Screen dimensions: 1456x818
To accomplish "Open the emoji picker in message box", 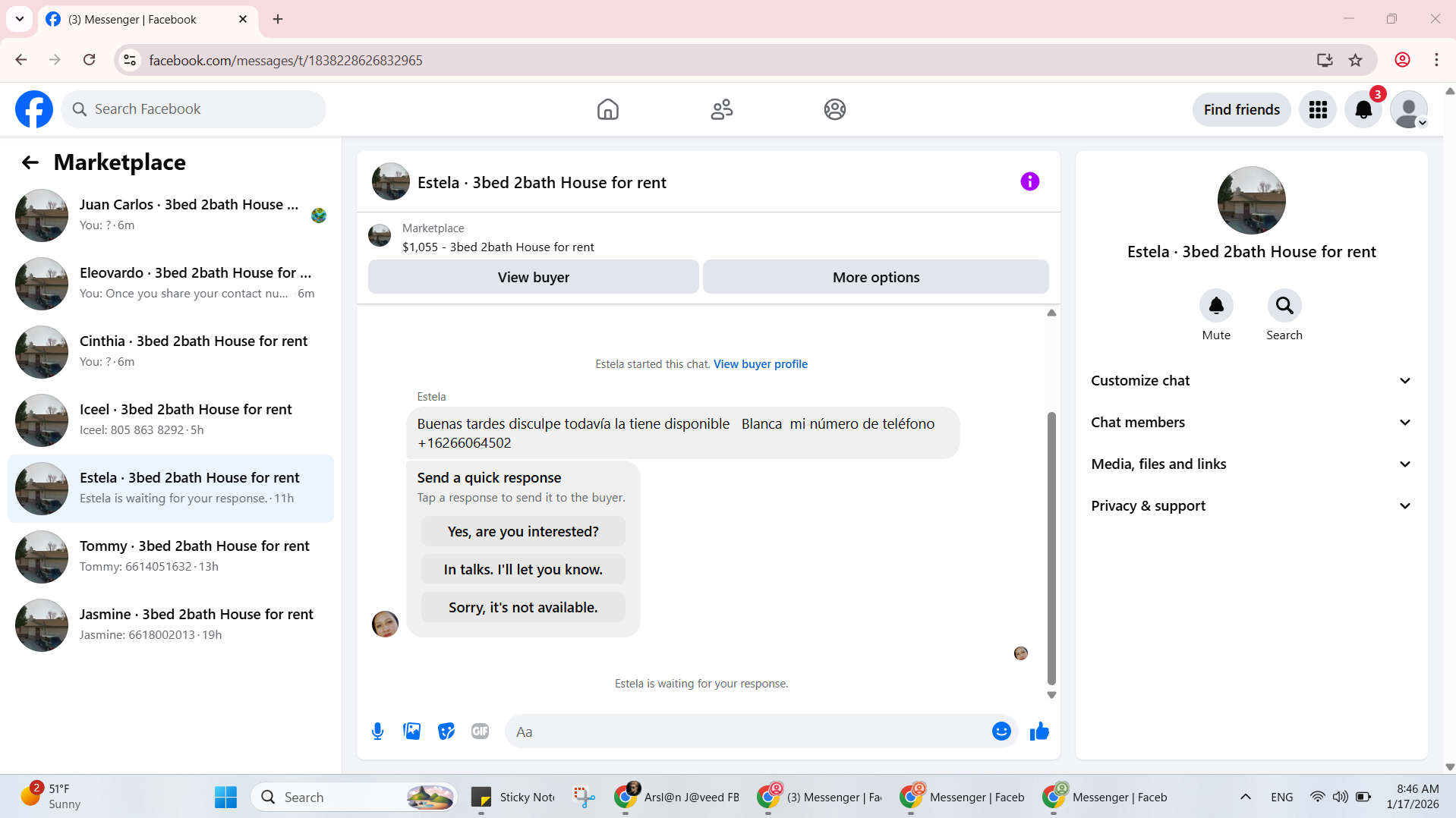I will click(1001, 731).
